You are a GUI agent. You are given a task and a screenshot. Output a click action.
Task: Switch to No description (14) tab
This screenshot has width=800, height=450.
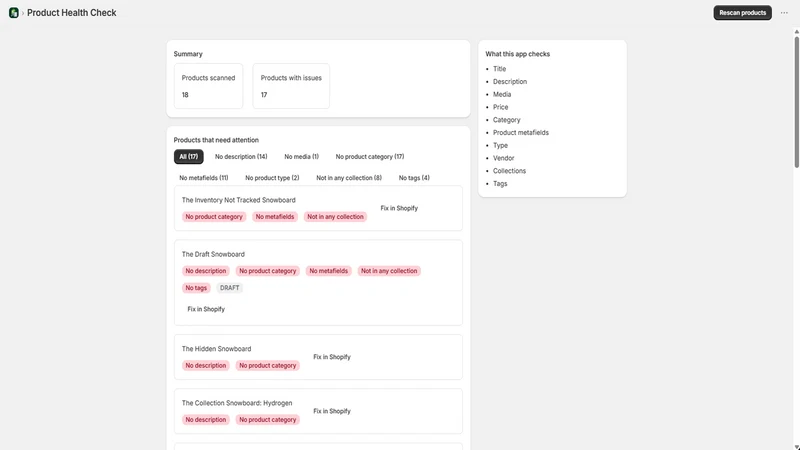coord(241,157)
